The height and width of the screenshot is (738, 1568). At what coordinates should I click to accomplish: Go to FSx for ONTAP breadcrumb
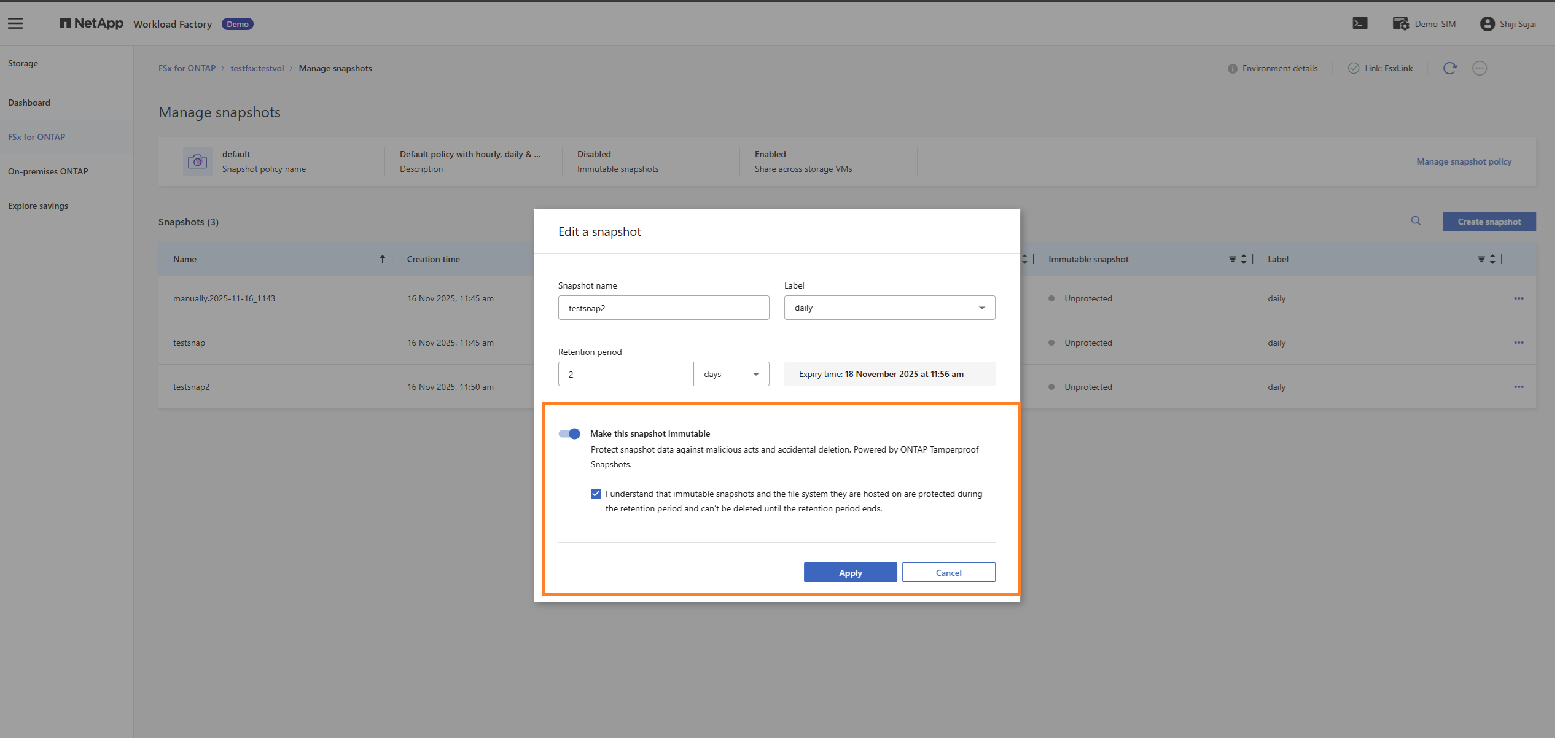(187, 68)
